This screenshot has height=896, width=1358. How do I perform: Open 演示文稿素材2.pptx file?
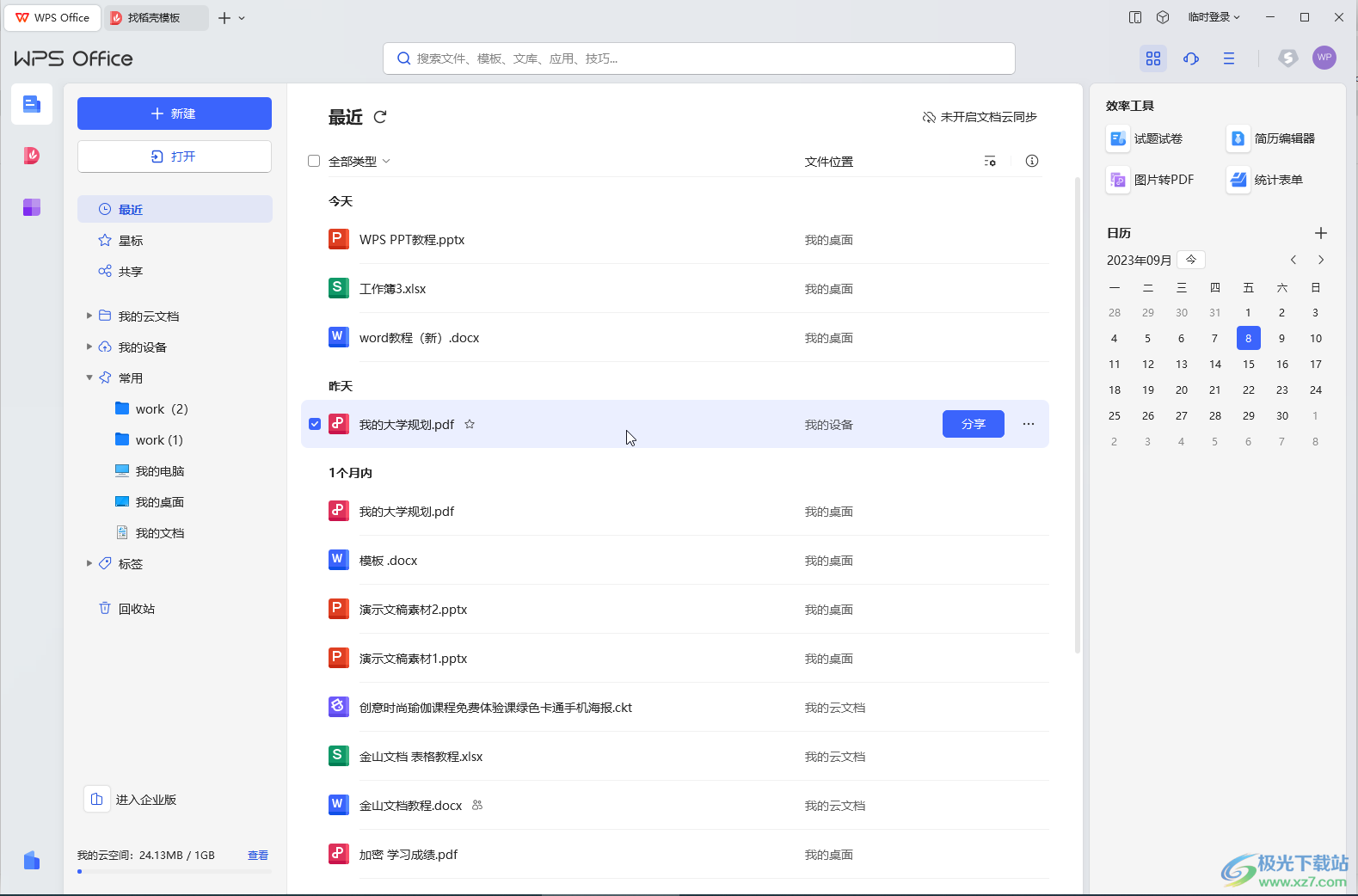pyautogui.click(x=675, y=610)
